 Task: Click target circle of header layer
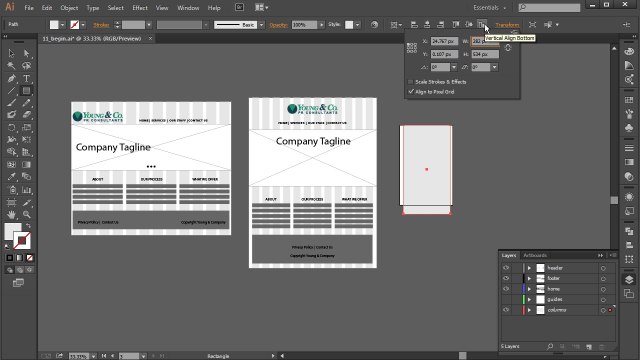603,268
